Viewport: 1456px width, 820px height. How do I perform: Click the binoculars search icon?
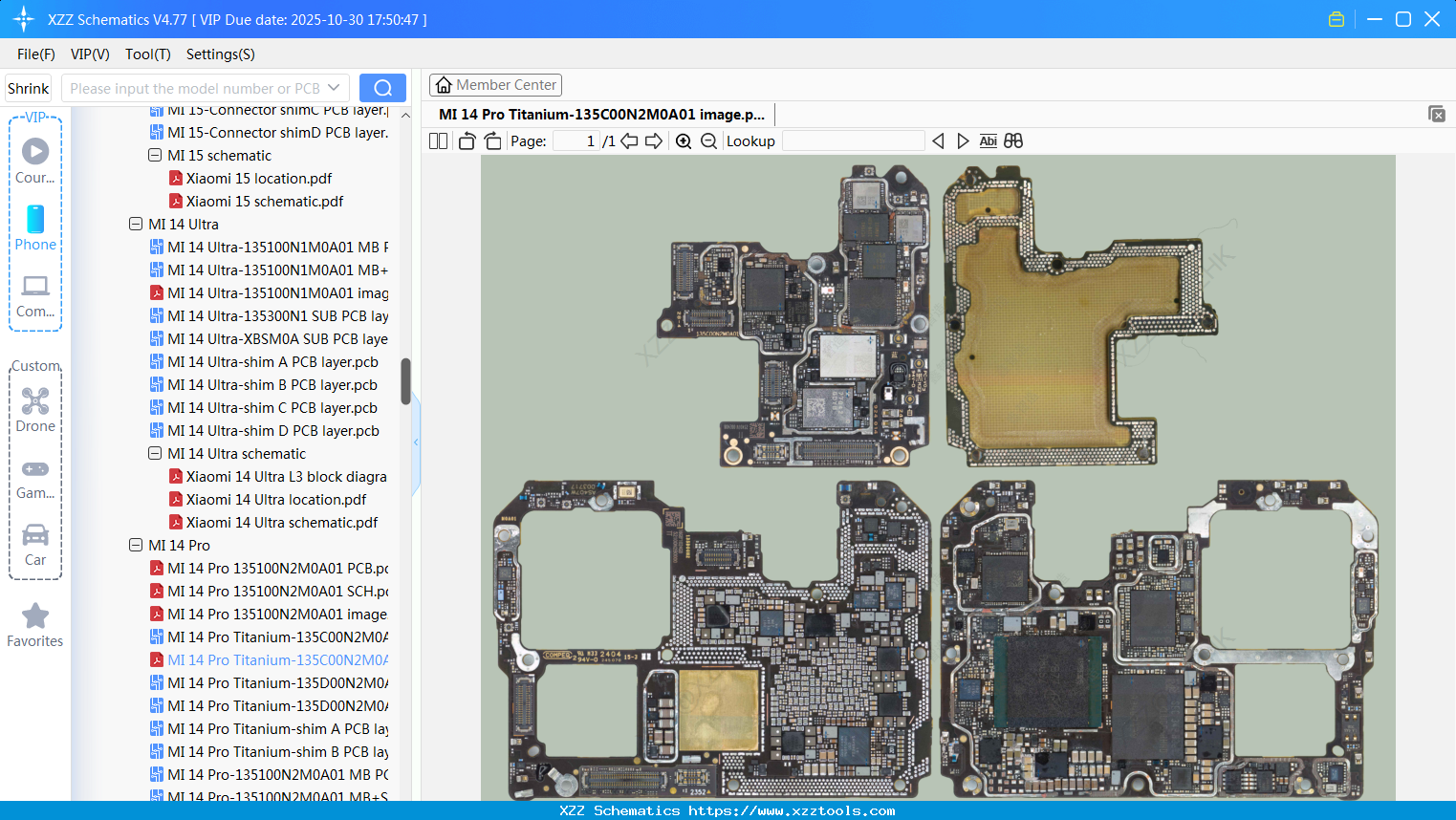1012,140
